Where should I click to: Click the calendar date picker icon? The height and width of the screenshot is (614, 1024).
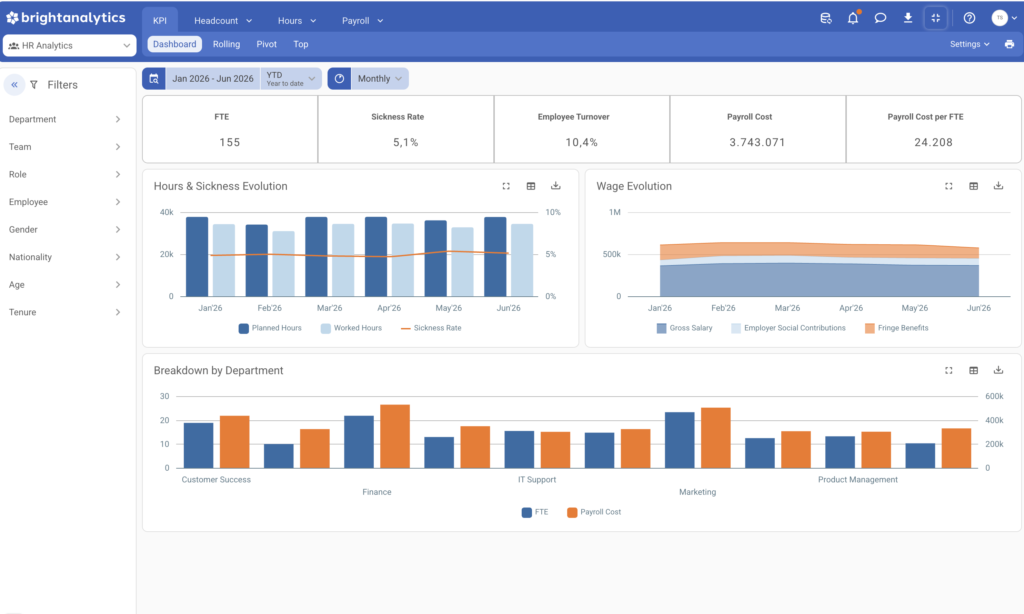click(154, 79)
